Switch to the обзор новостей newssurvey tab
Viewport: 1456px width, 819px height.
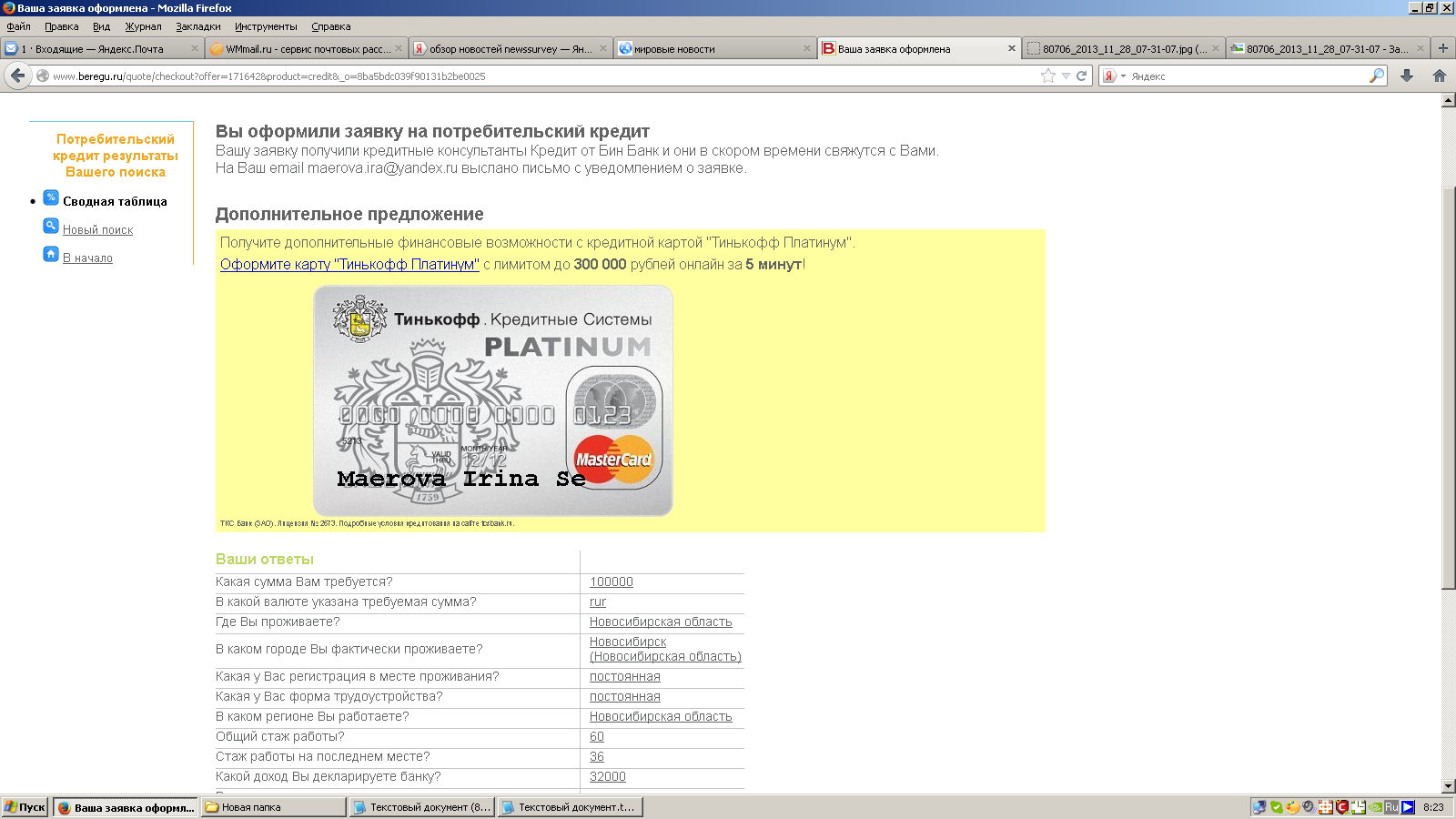510,49
